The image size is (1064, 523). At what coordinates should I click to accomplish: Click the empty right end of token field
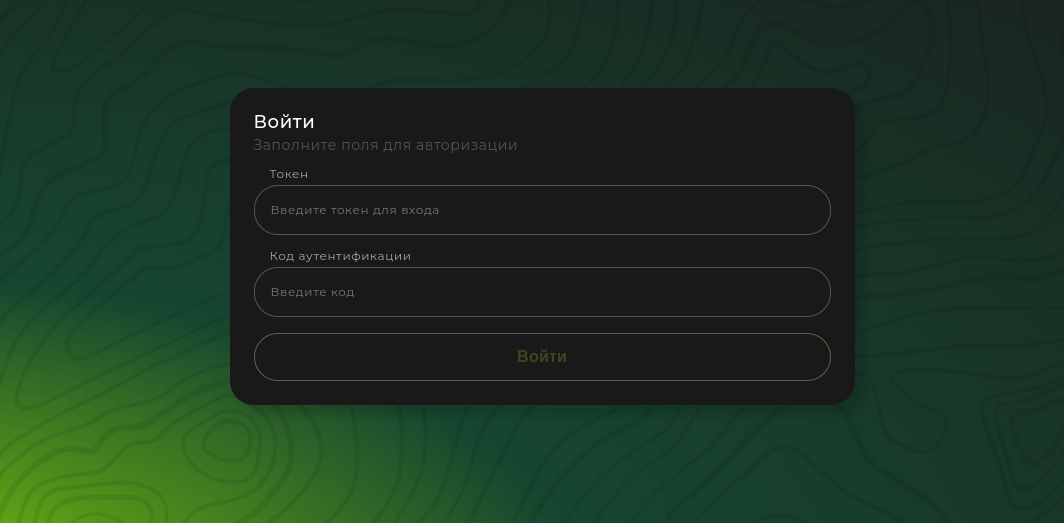point(780,210)
